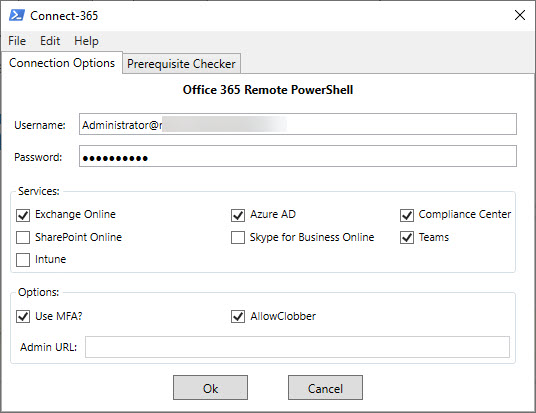The width and height of the screenshot is (536, 413).
Task: Click the Ok button
Action: pyautogui.click(x=210, y=388)
